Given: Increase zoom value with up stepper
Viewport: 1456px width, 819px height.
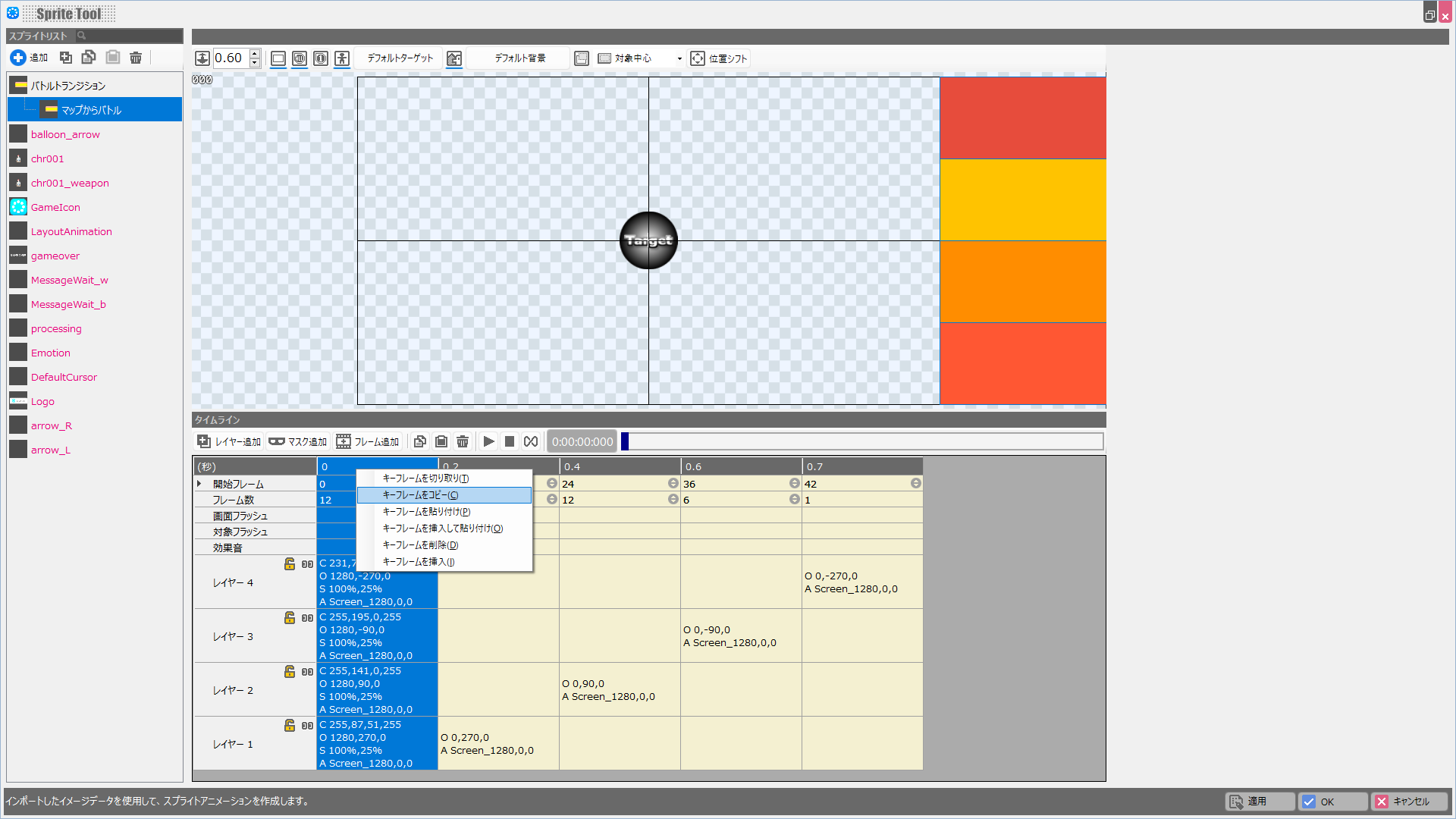Looking at the screenshot, I should tap(255, 54).
